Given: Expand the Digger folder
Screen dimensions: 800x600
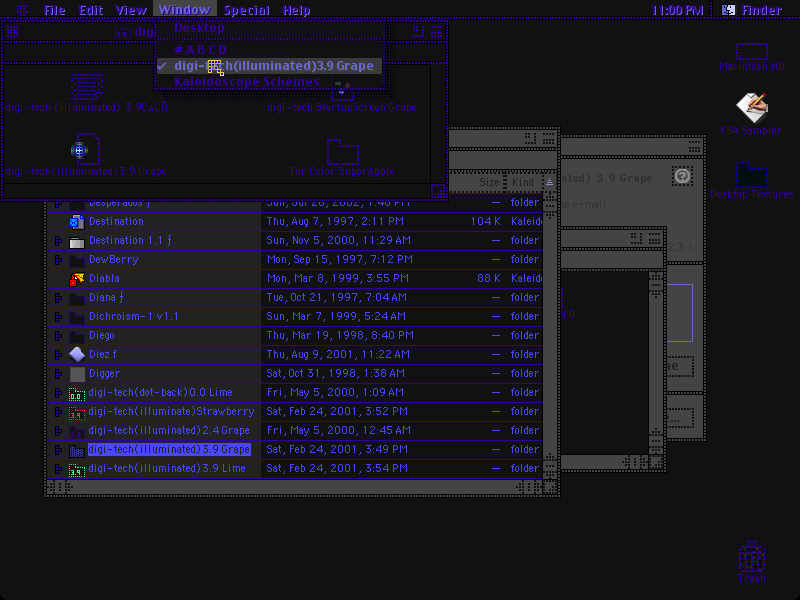Looking at the screenshot, I should click(58, 374).
